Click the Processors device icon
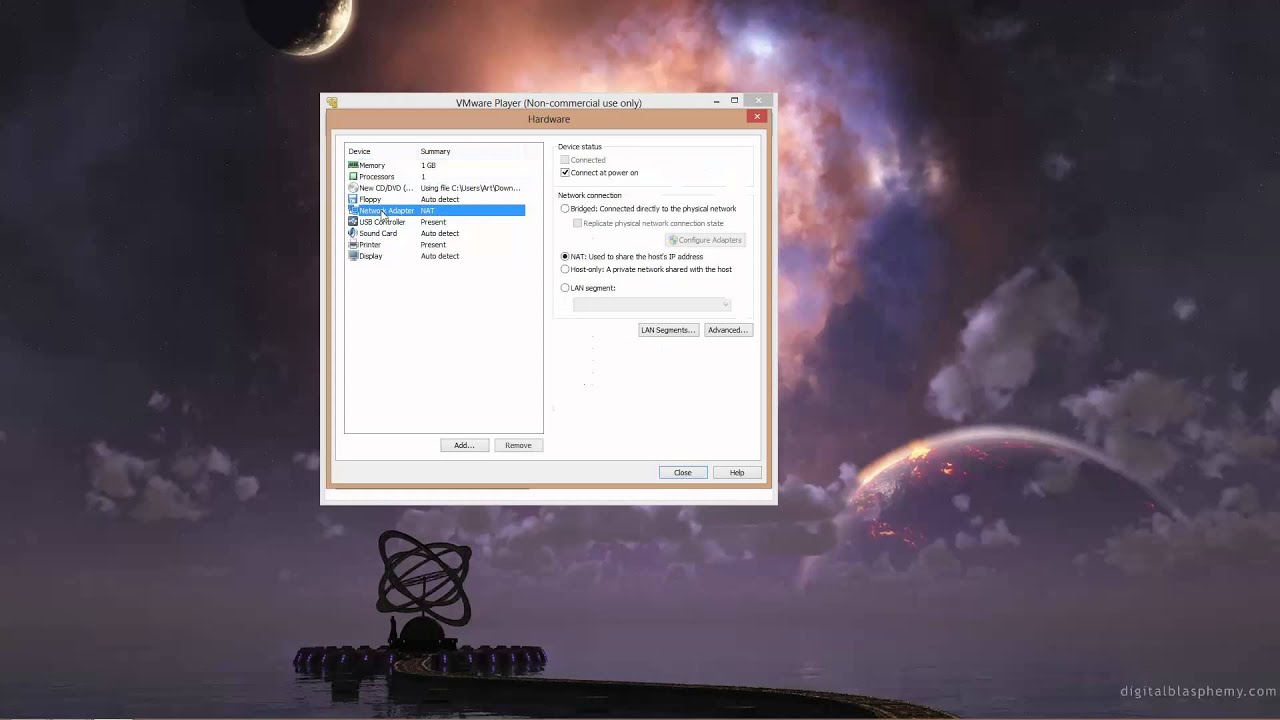 (353, 176)
